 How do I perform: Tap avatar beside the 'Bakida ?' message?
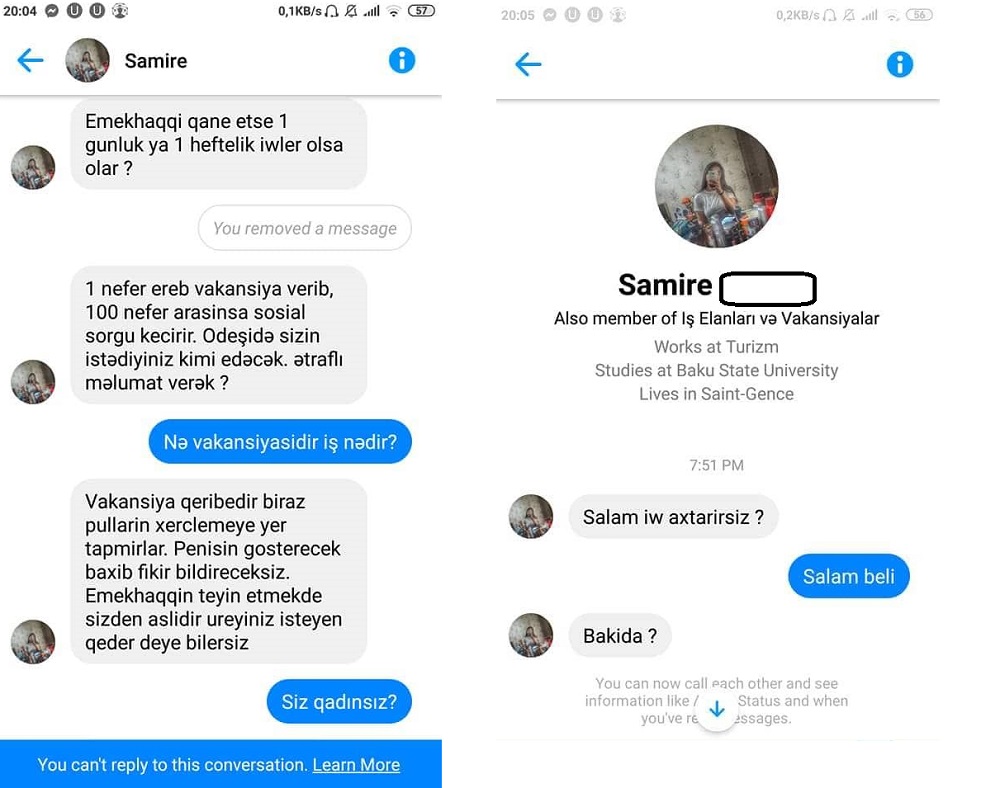531,635
